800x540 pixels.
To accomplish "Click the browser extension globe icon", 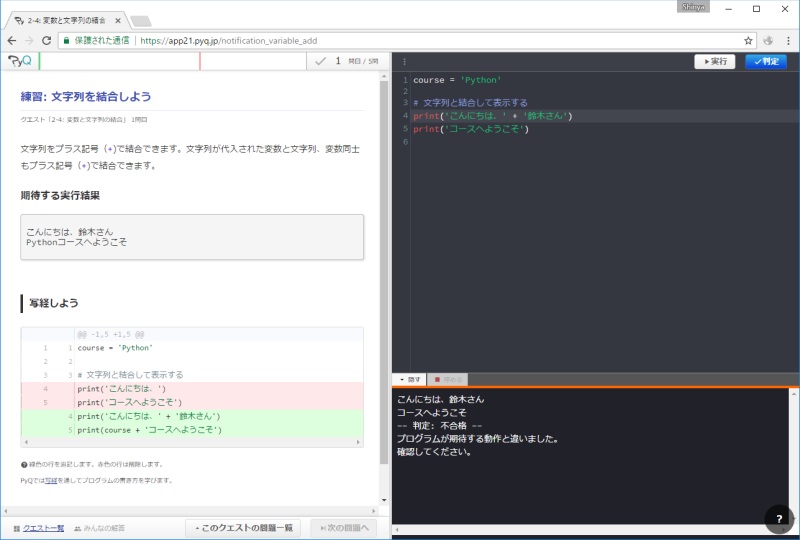I will pyautogui.click(x=768, y=41).
